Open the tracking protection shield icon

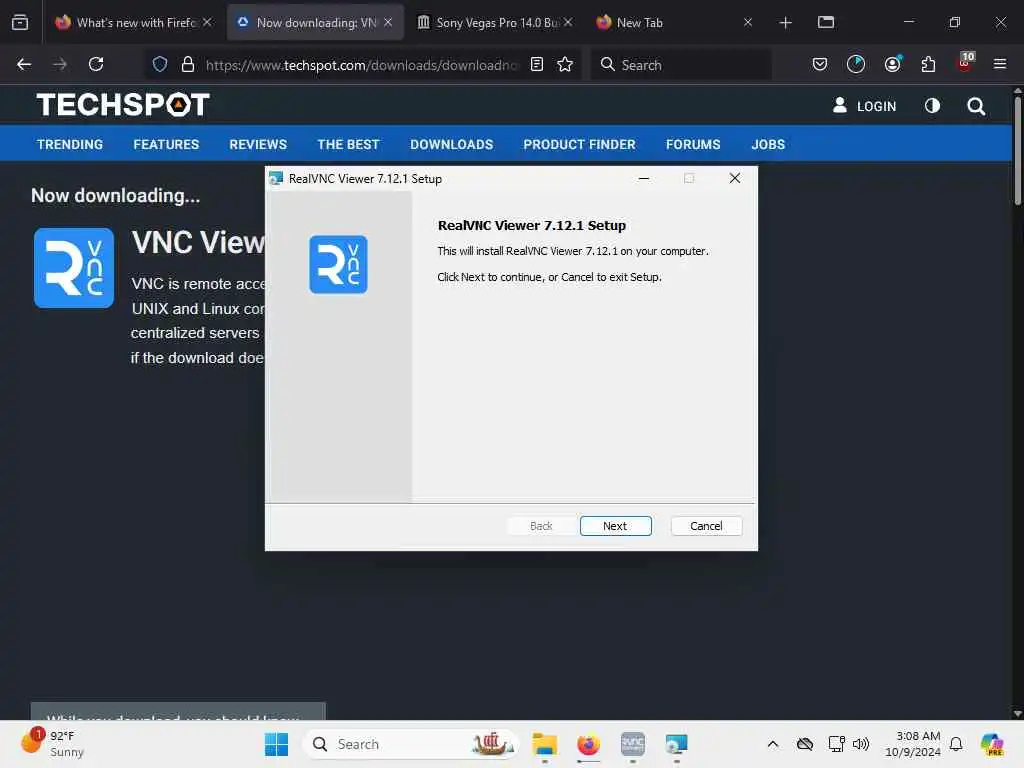coord(160,64)
